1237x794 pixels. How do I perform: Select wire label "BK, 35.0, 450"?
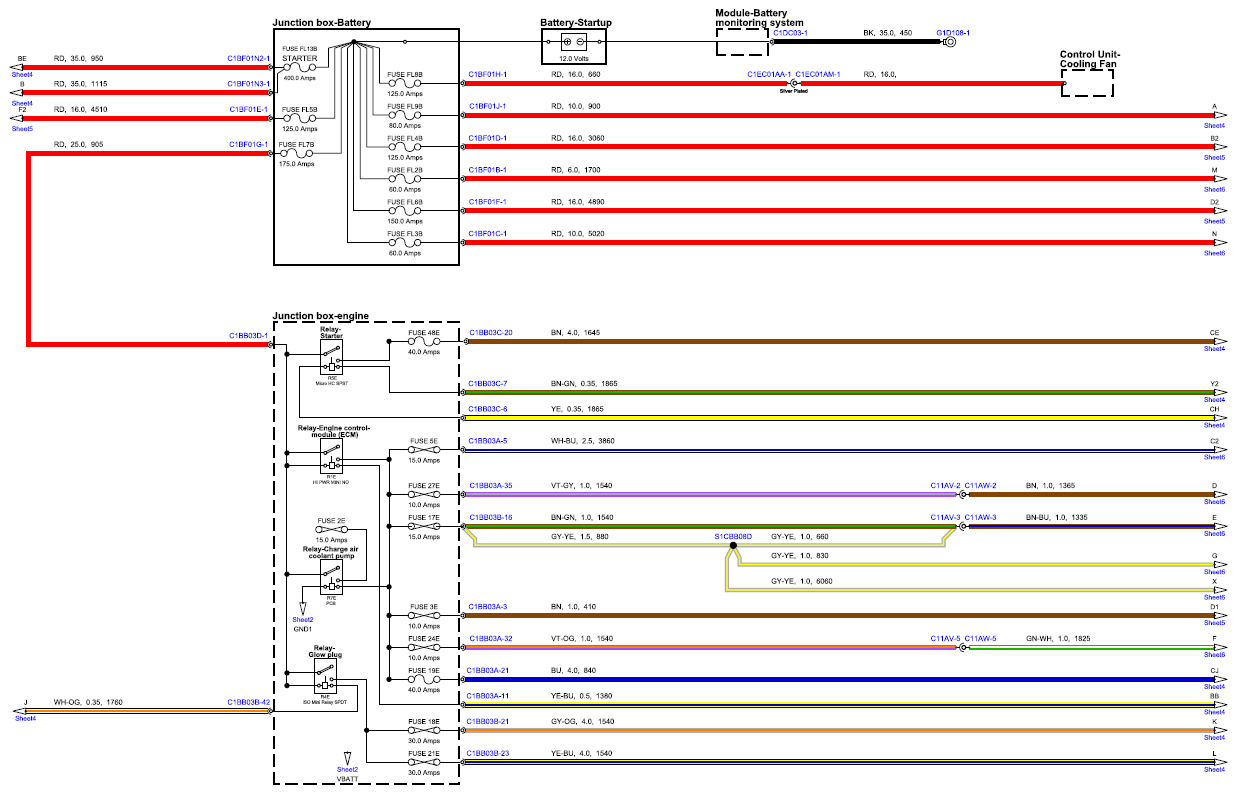tap(888, 33)
